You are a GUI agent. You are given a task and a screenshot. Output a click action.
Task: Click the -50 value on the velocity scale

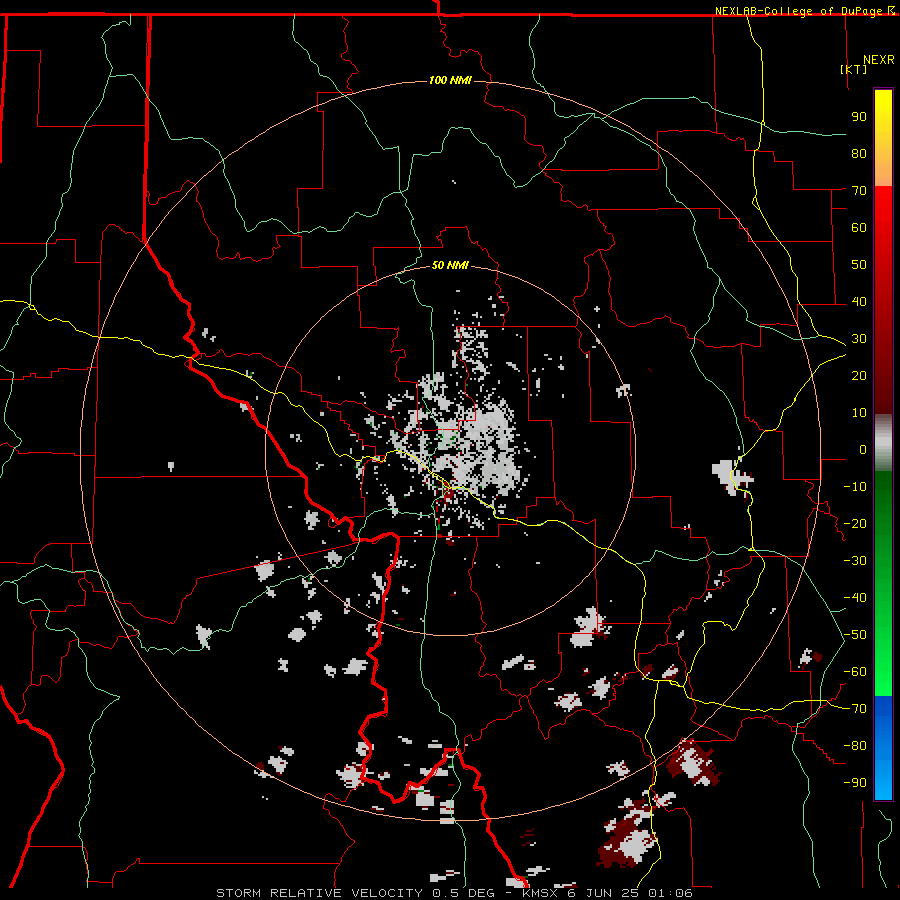pos(855,635)
